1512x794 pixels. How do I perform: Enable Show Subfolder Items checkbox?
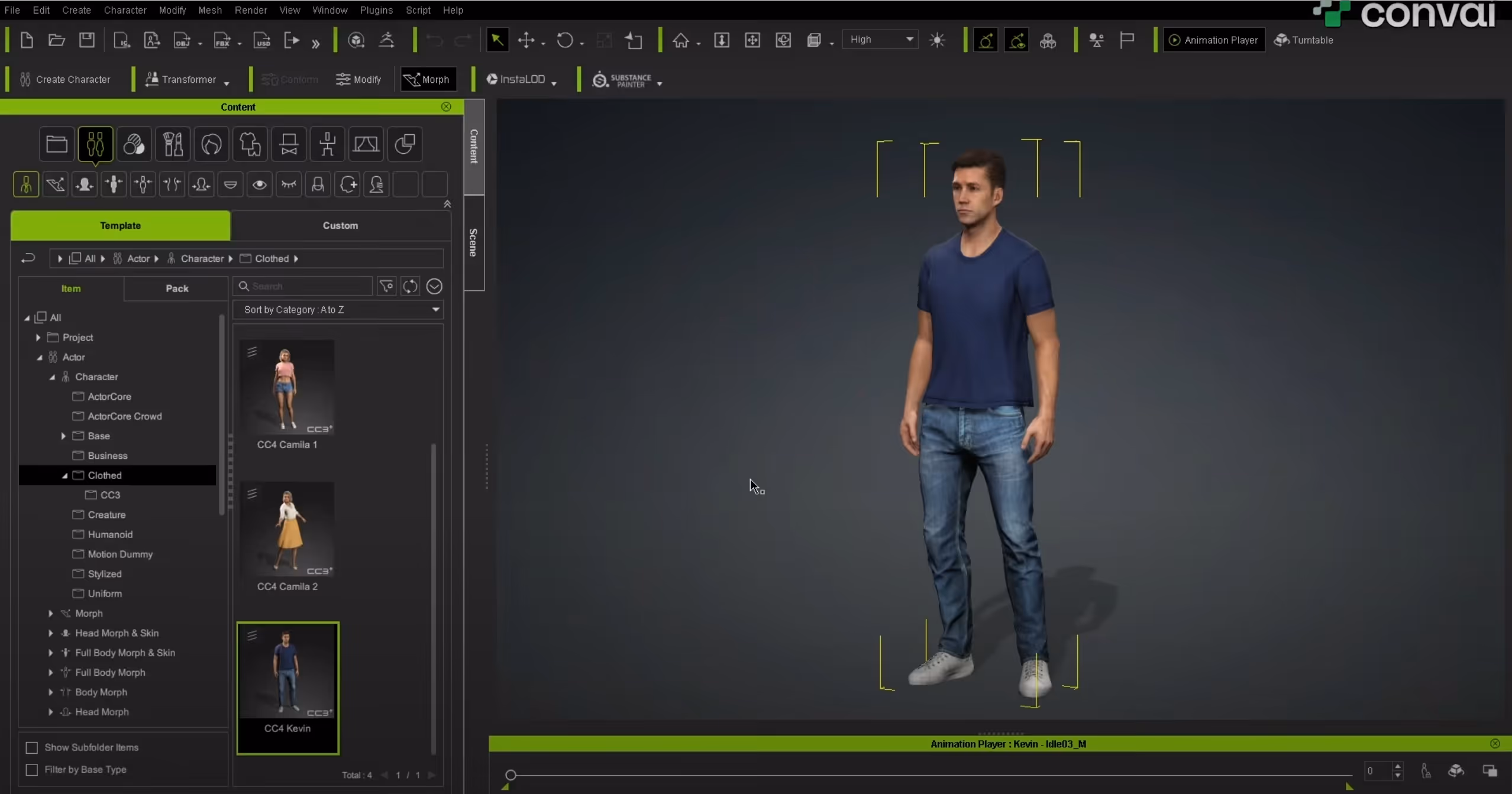pos(32,747)
